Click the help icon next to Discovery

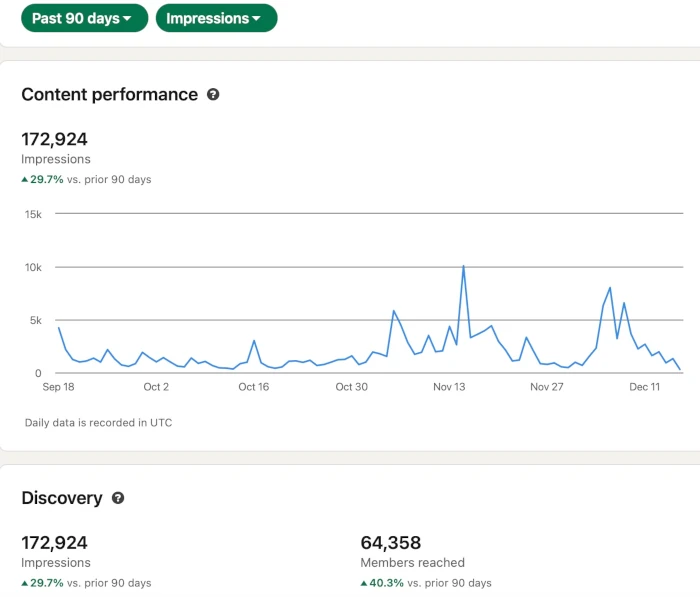117,498
